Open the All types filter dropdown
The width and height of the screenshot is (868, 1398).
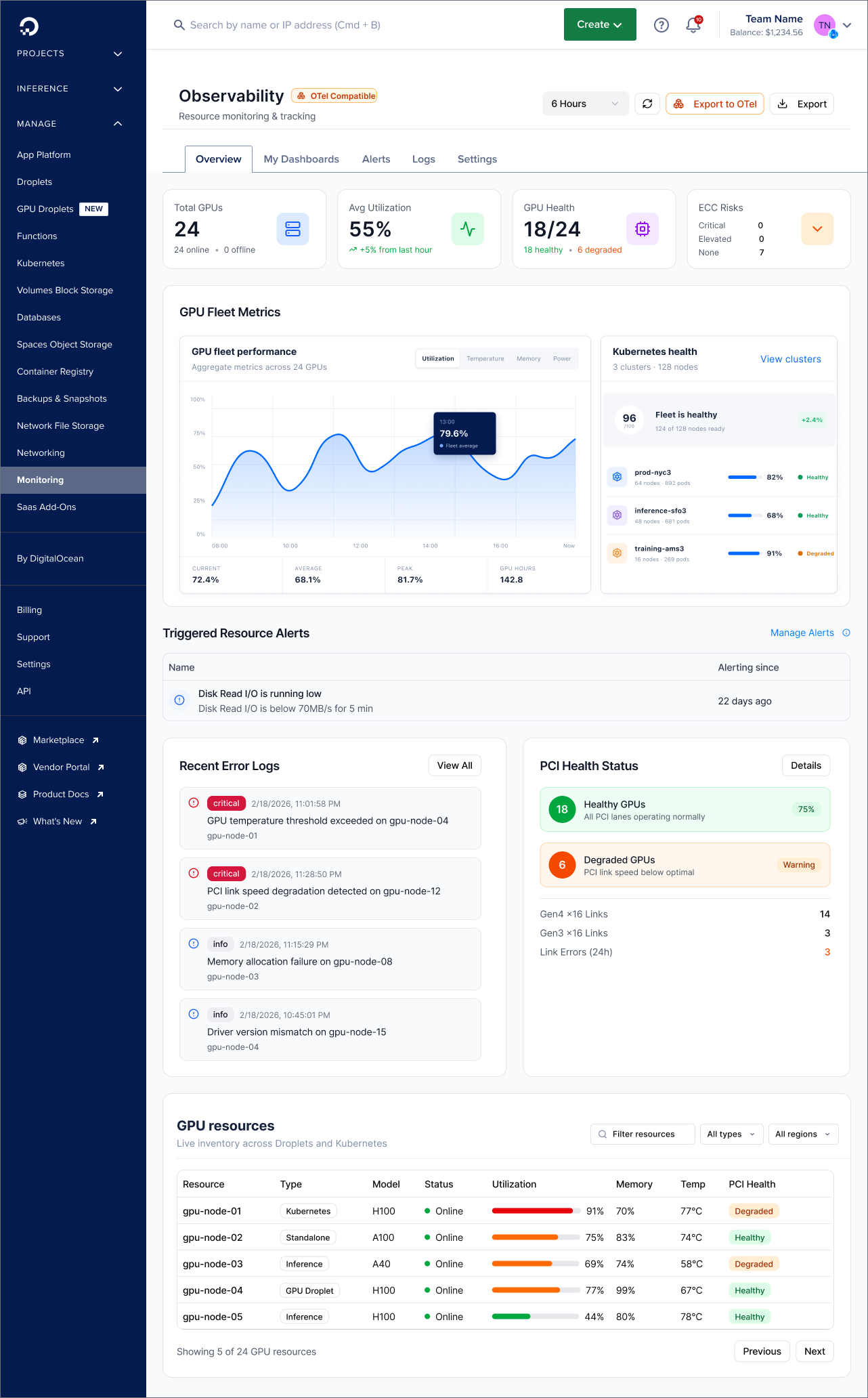pyautogui.click(x=731, y=1134)
